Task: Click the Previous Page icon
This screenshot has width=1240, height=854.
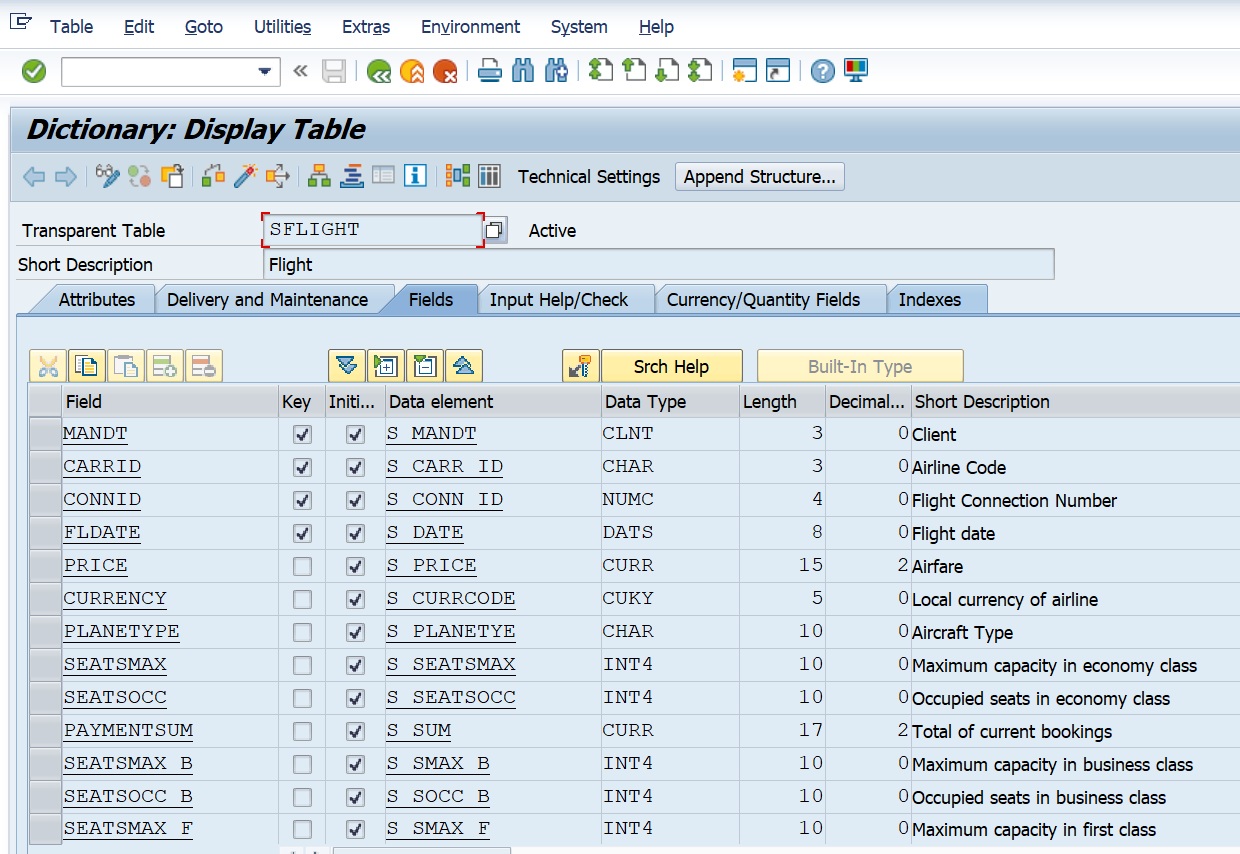Action: click(x=634, y=70)
